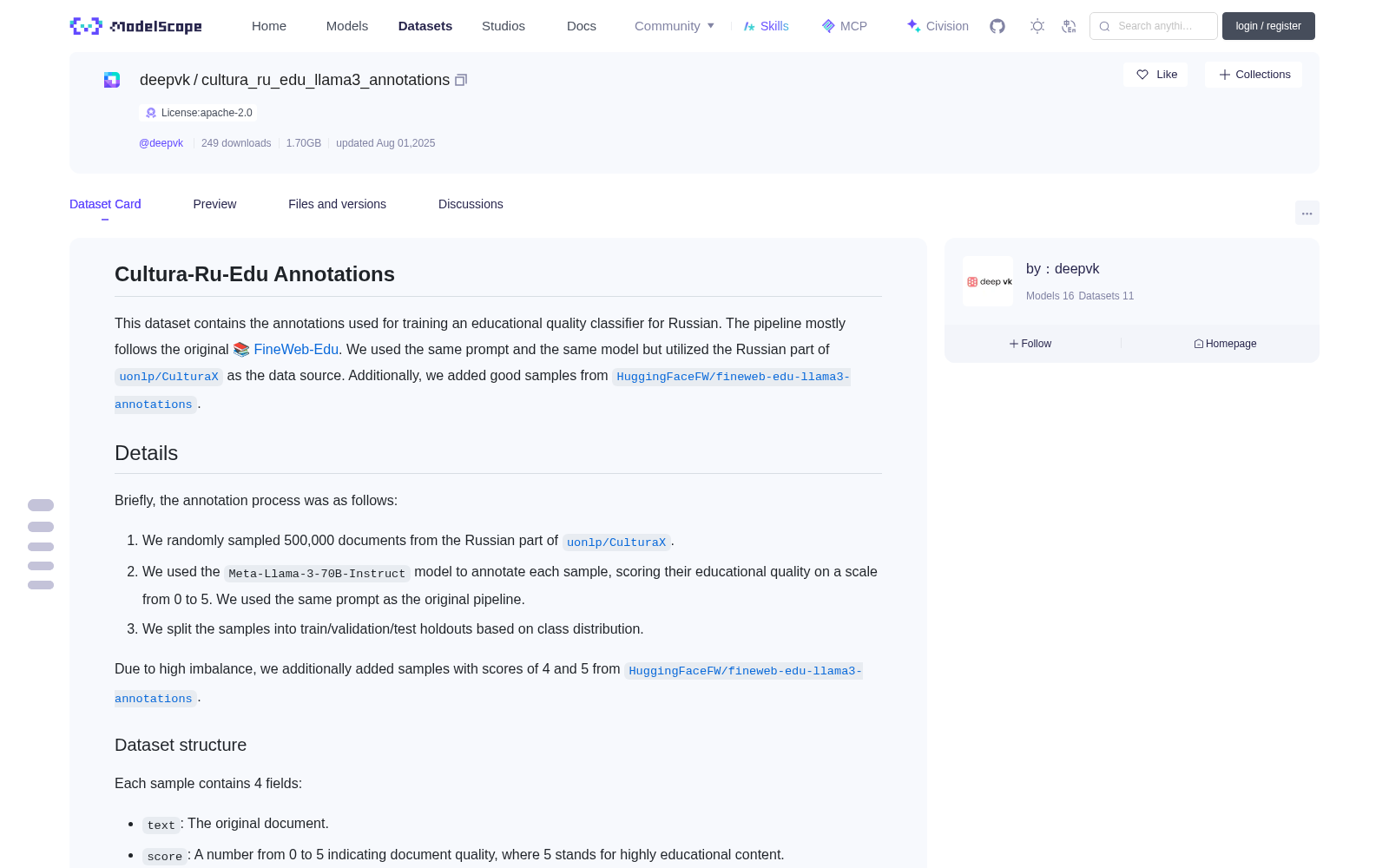Click '249 downloads' text
This screenshot has width=1389, height=868.
(236, 143)
